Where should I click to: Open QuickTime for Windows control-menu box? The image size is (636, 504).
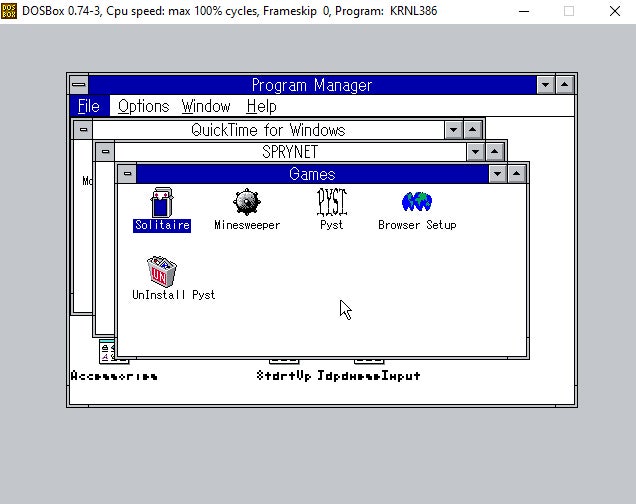[x=83, y=130]
